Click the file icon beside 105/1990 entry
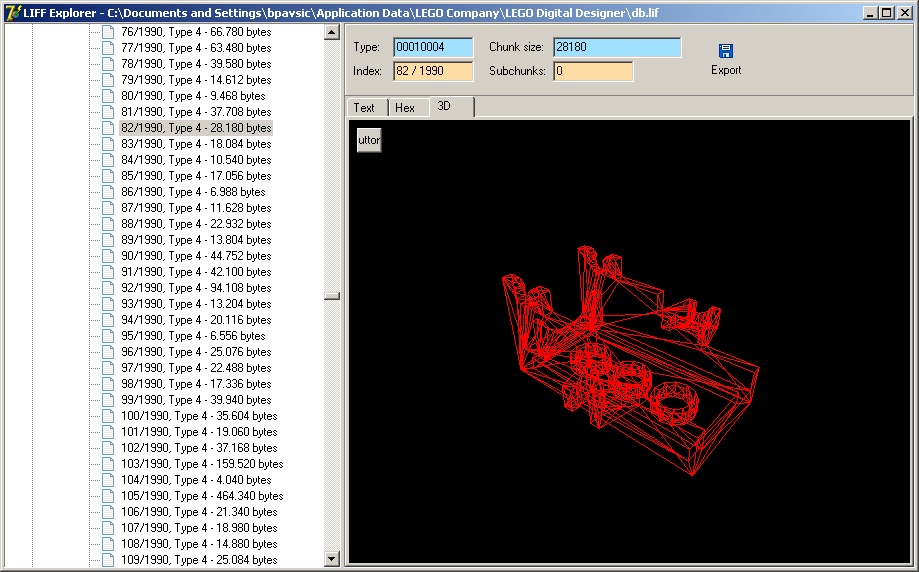 [x=108, y=496]
